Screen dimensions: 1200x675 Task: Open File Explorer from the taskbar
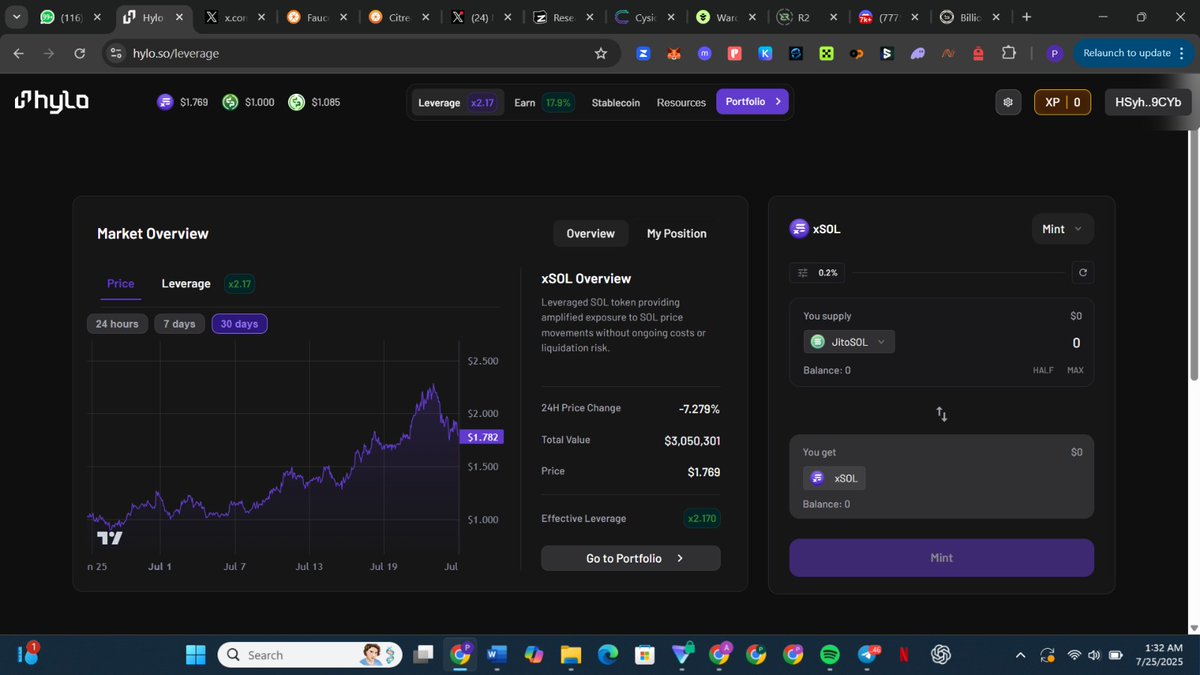point(570,655)
